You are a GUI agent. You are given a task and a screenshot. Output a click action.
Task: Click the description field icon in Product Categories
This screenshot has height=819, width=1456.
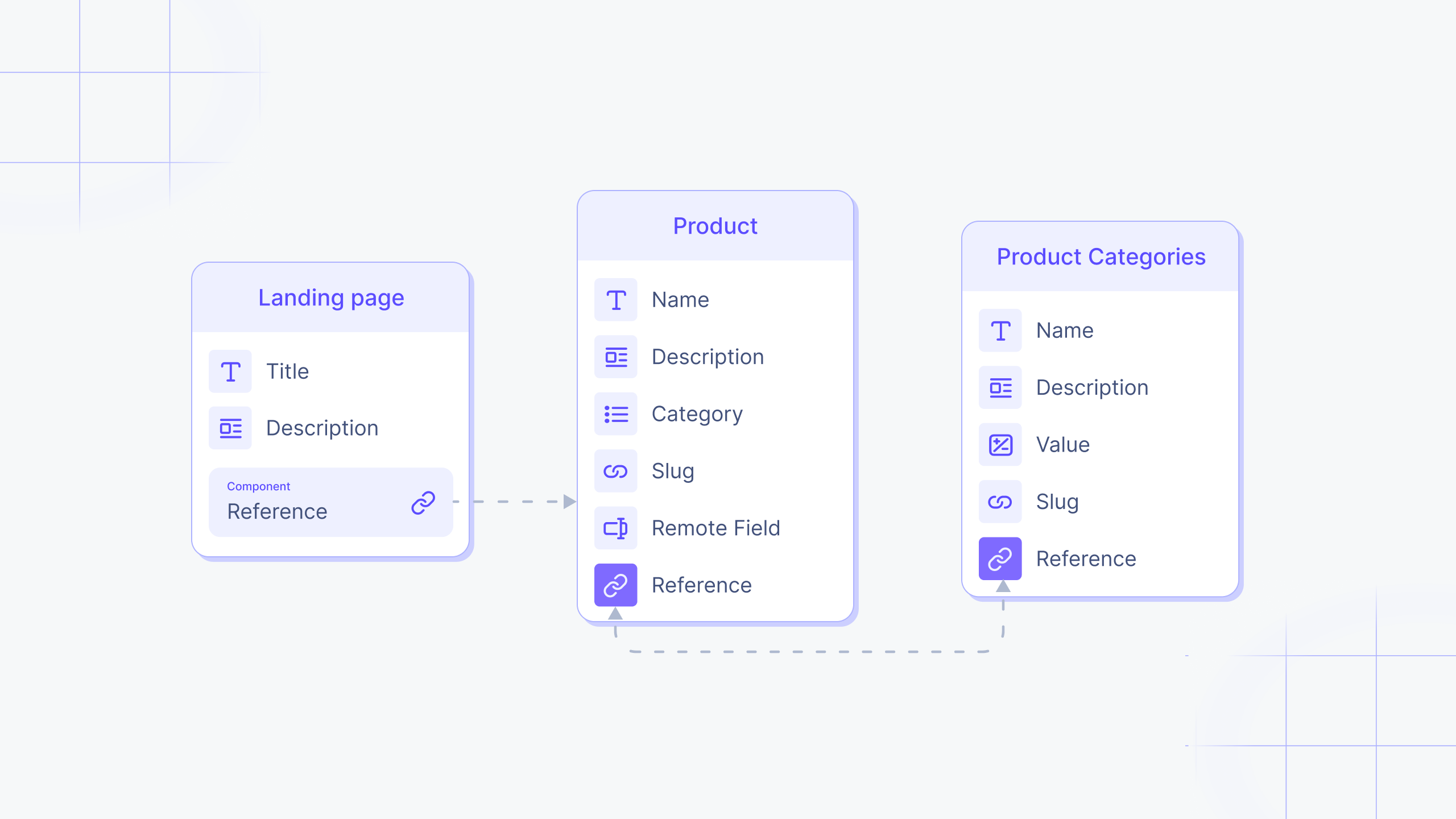(x=1001, y=387)
